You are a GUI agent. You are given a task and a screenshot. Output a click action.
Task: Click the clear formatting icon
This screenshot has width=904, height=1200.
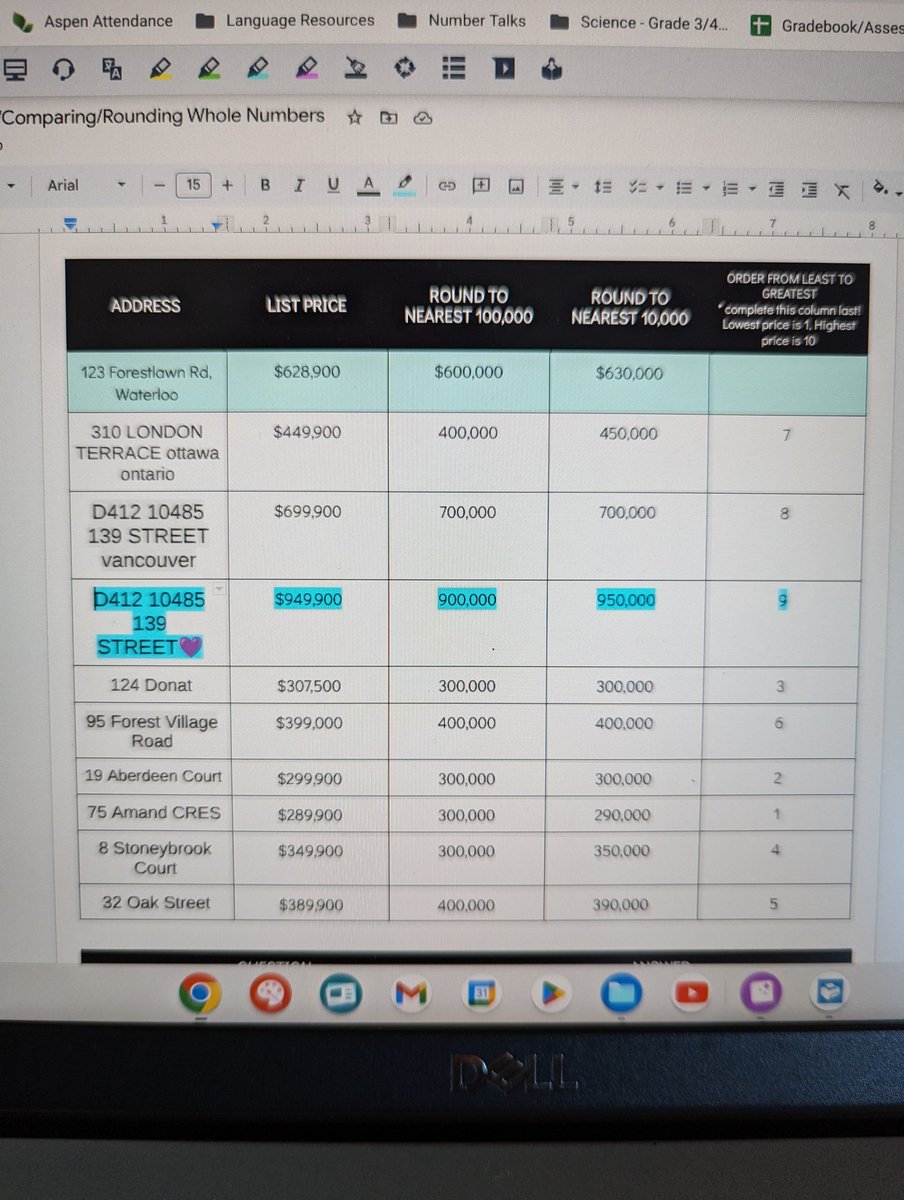(843, 189)
